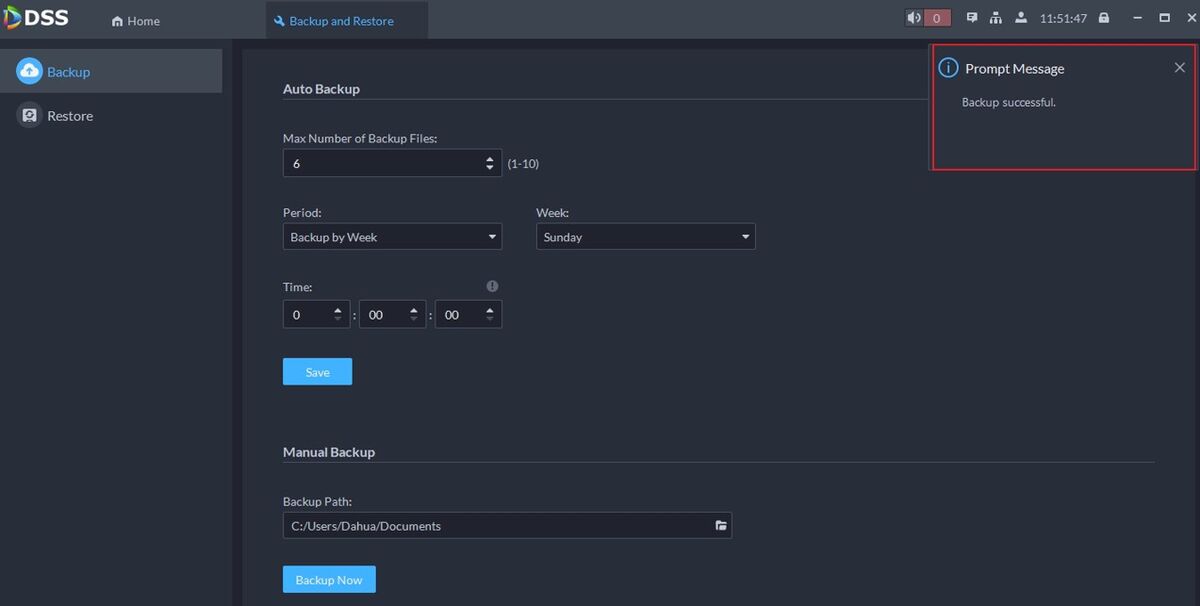
Task: Lock the client with the padlock icon
Action: coord(1104,18)
